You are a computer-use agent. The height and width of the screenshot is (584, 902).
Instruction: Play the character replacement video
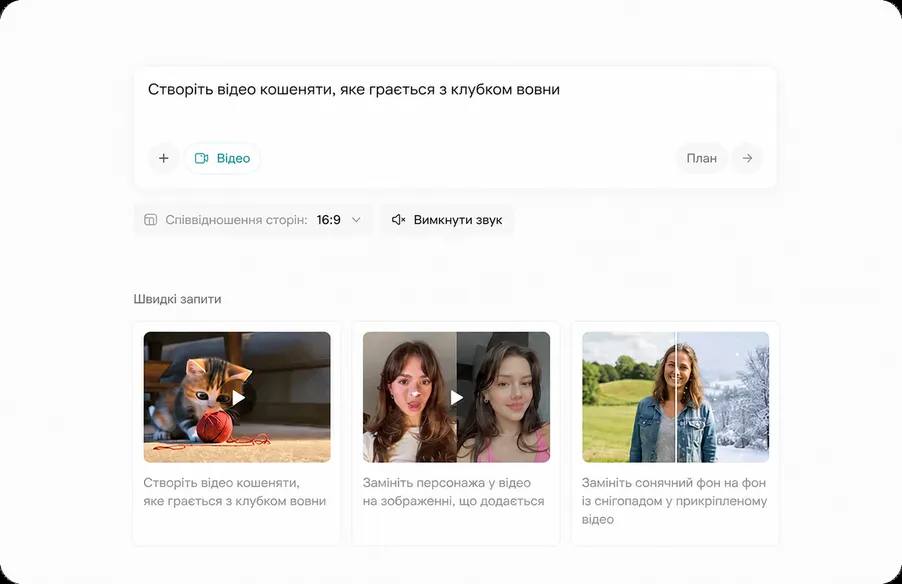coord(456,397)
